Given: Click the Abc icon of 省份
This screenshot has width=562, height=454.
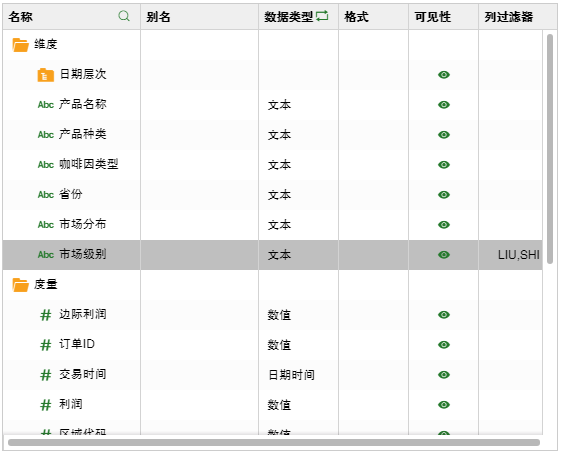Looking at the screenshot, I should [x=46, y=195].
